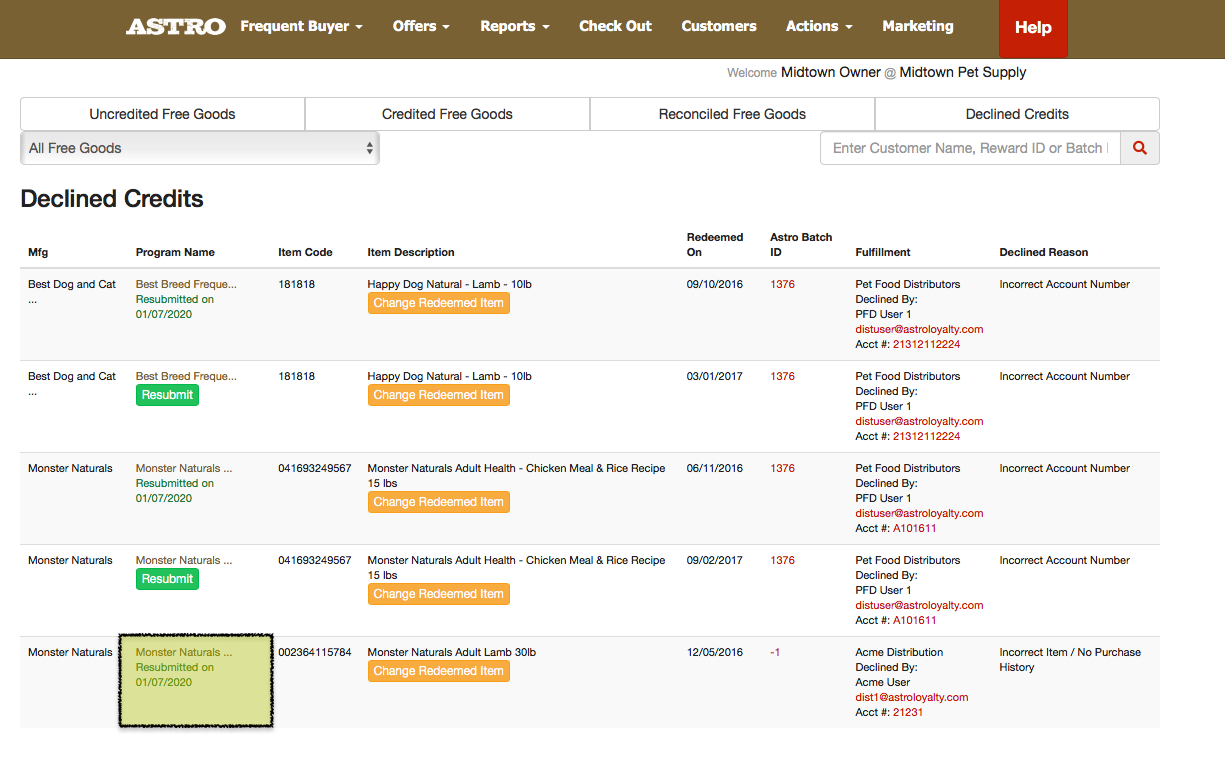
Task: Resubmit the 03/01/2017 Best Breed credit
Action: 167,395
